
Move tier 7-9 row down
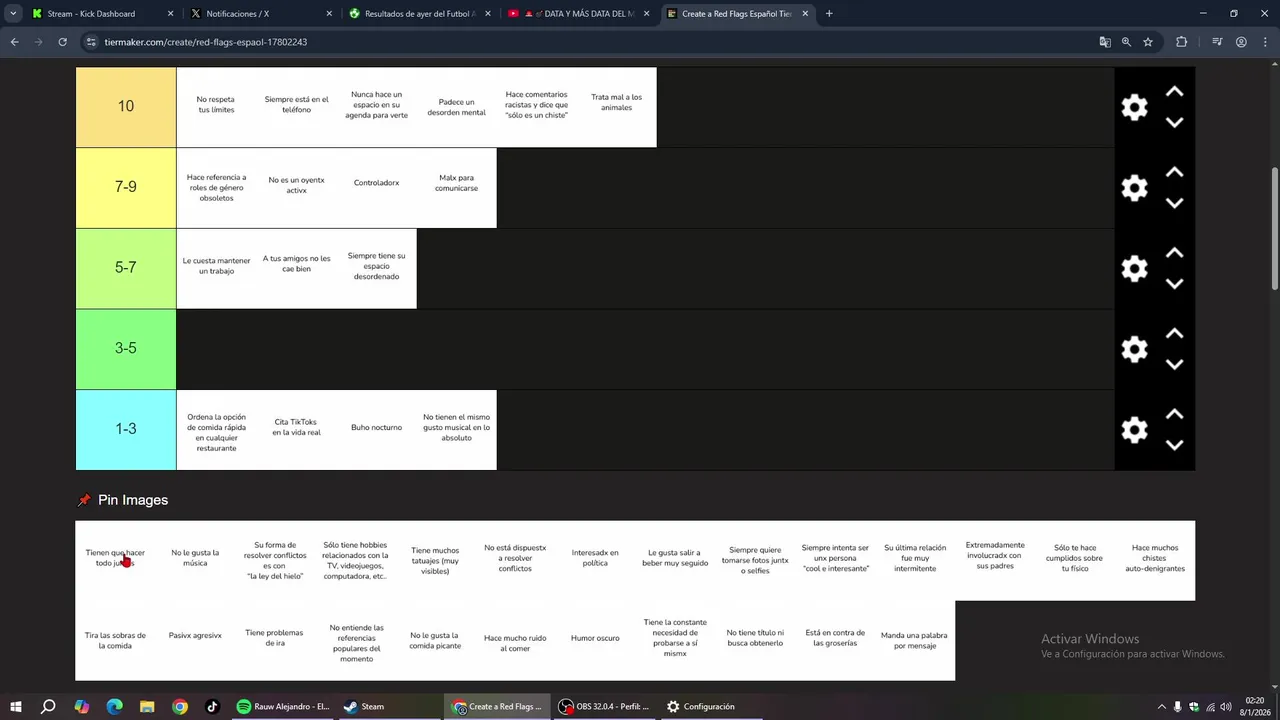pos(1174,203)
